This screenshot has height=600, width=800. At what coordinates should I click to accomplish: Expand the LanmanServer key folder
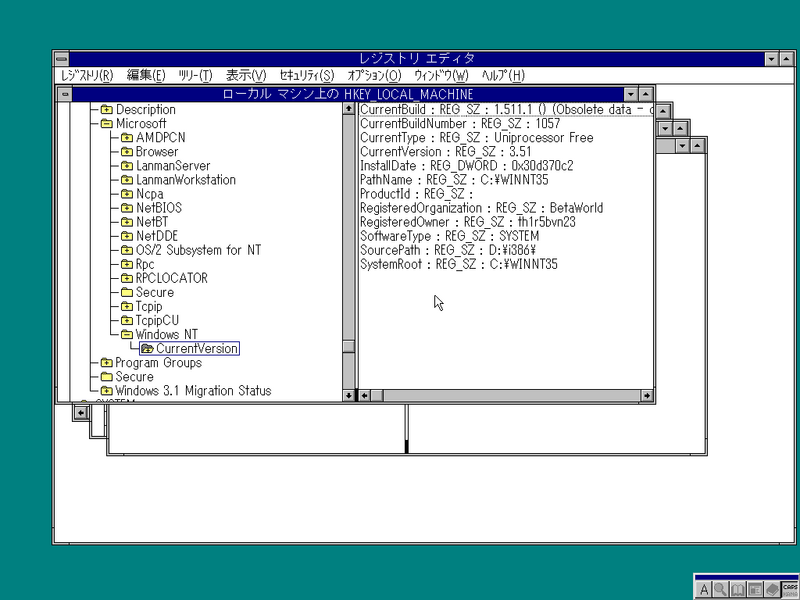pyautogui.click(x=127, y=166)
